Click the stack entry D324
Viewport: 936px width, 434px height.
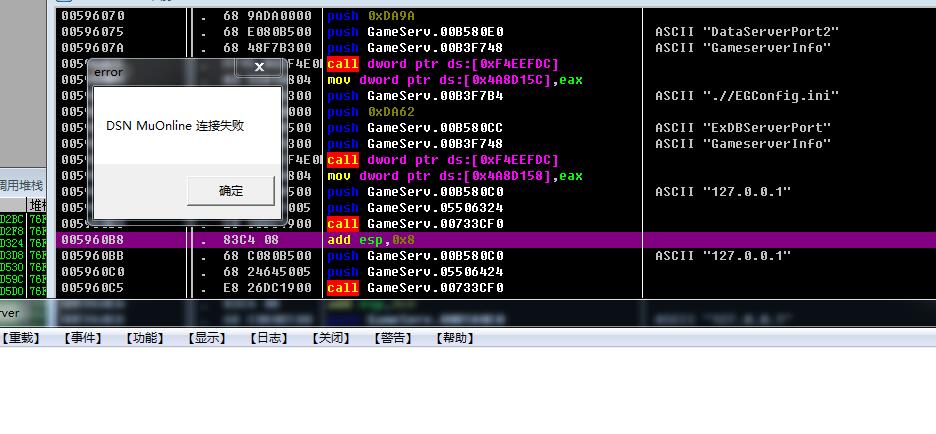click(x=12, y=243)
